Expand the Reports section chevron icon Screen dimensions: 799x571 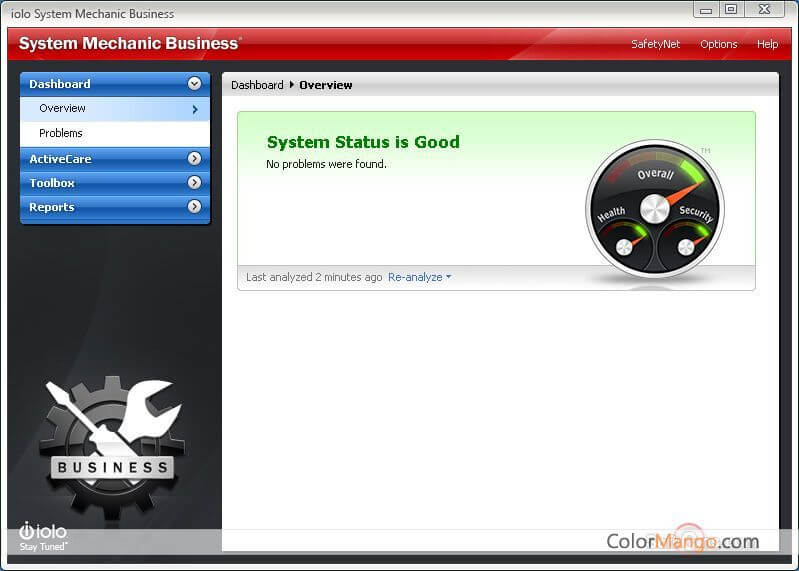pos(194,207)
